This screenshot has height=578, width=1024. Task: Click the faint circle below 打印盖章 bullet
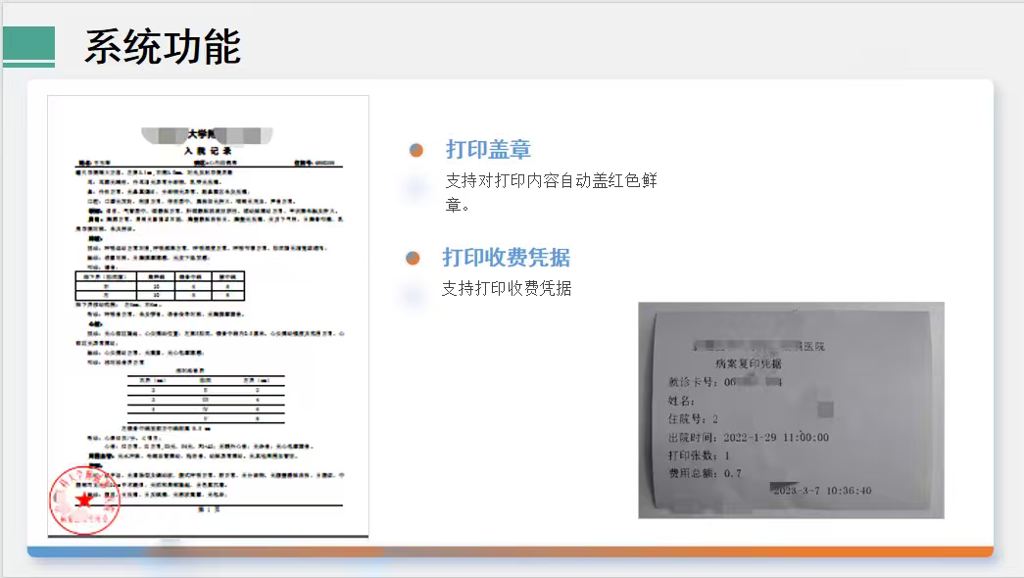(412, 185)
